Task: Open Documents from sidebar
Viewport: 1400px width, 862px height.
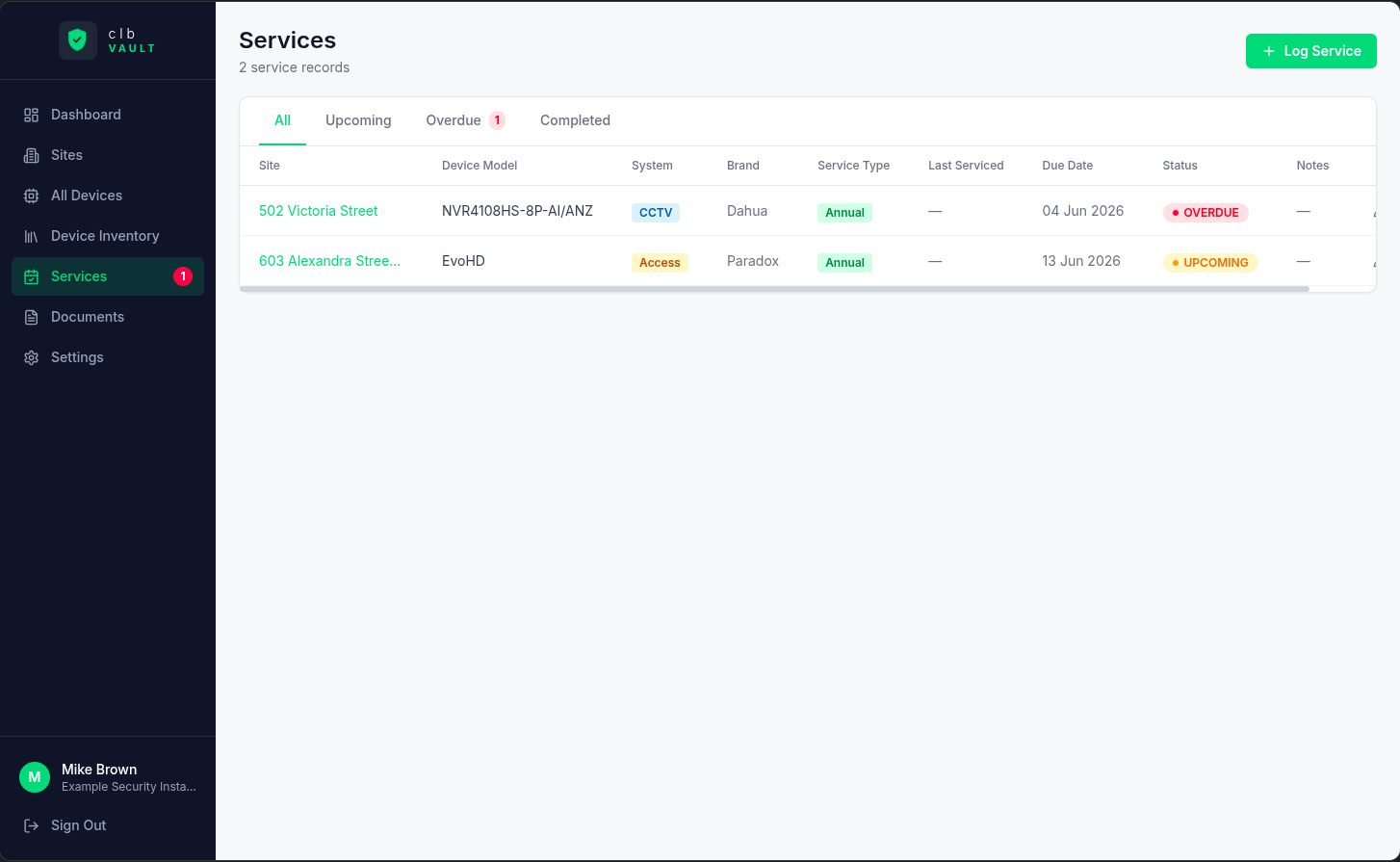Action: (108, 317)
